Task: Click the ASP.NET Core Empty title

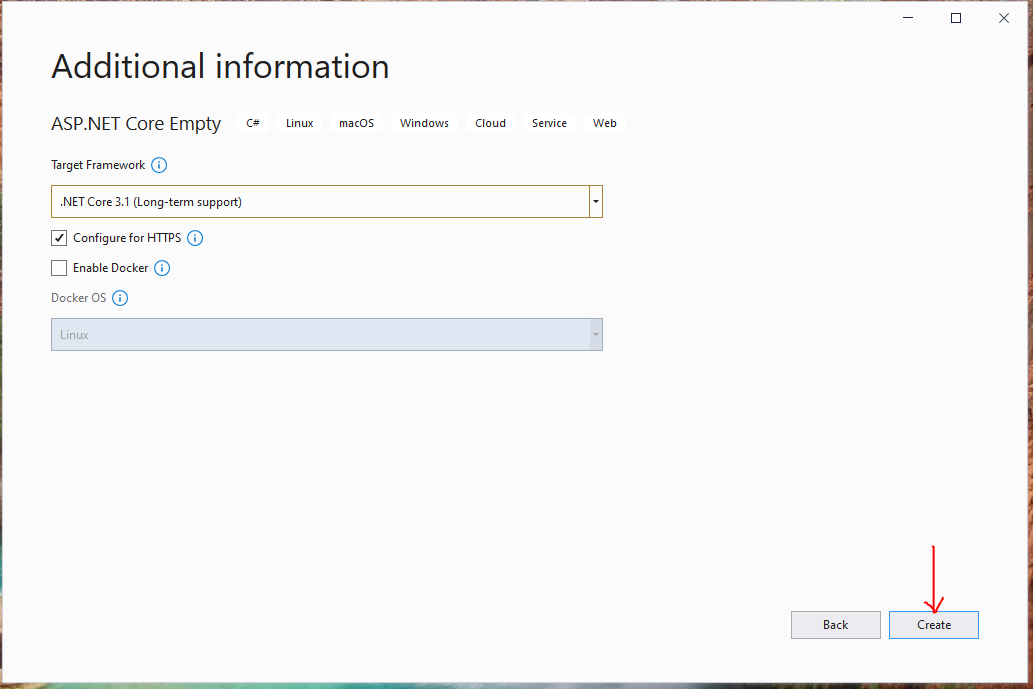Action: click(136, 124)
